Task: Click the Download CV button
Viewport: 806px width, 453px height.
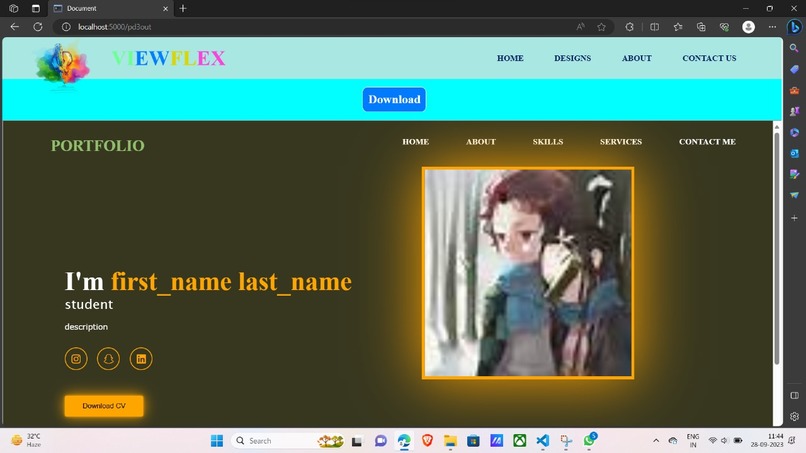Action: pyautogui.click(x=104, y=406)
